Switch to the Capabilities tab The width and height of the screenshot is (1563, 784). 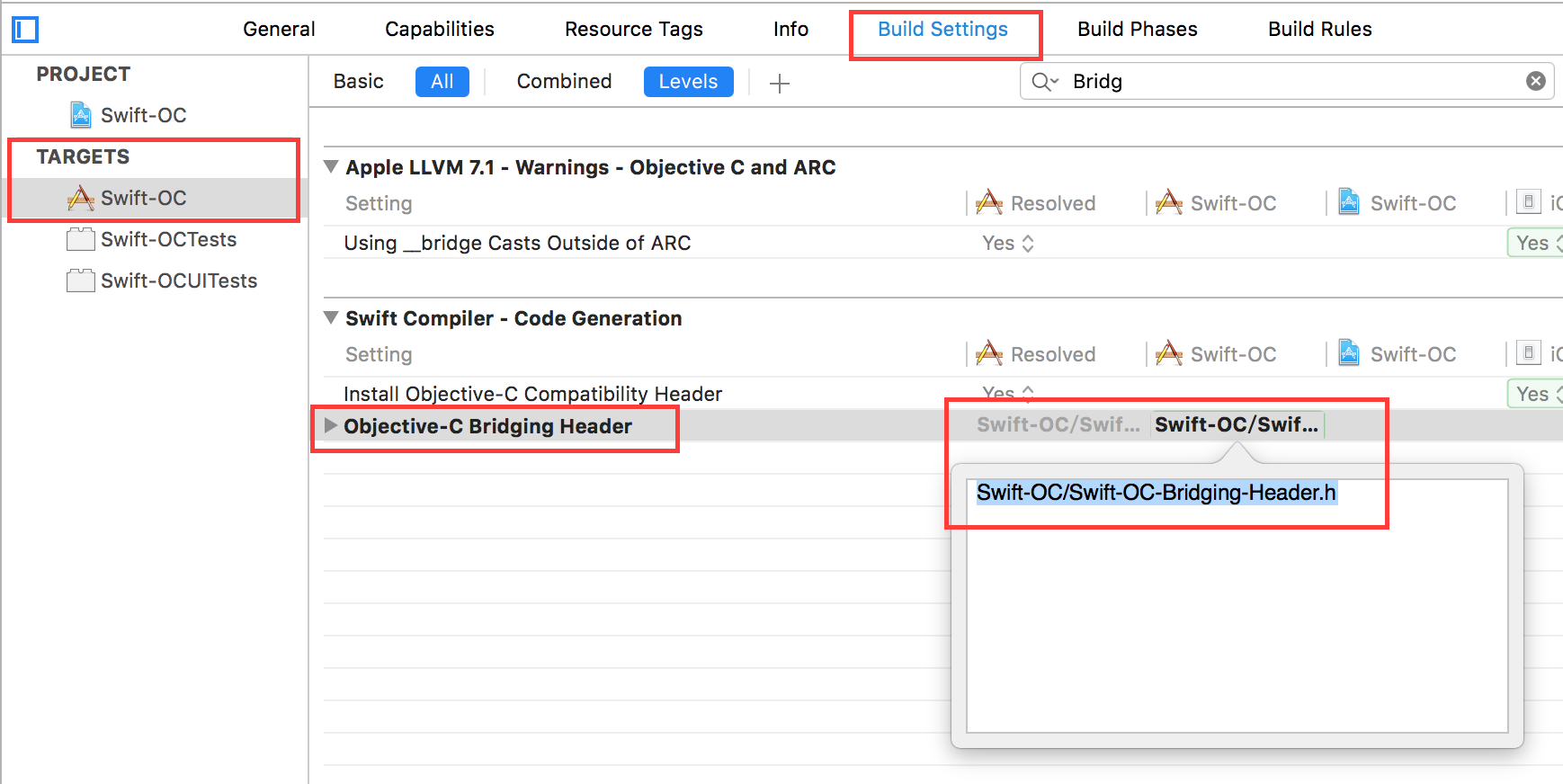coord(439,29)
